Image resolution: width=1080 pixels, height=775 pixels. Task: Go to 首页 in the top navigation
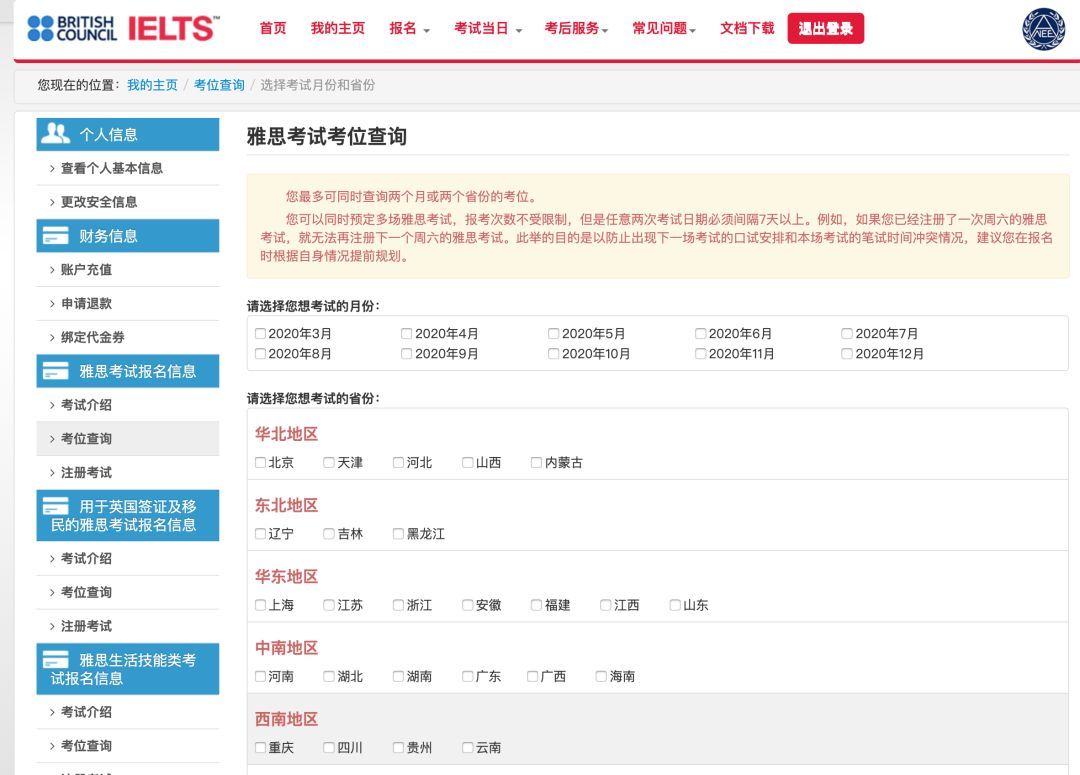(273, 29)
